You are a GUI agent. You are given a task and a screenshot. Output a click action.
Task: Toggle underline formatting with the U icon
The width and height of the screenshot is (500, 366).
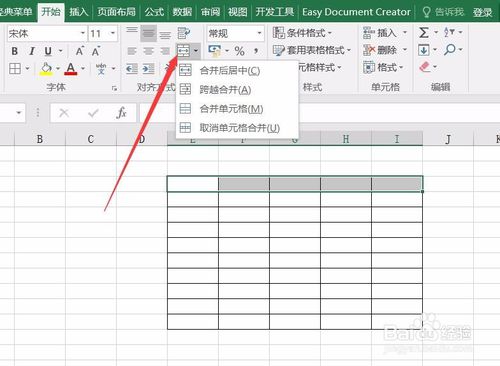pyautogui.click(x=48, y=51)
